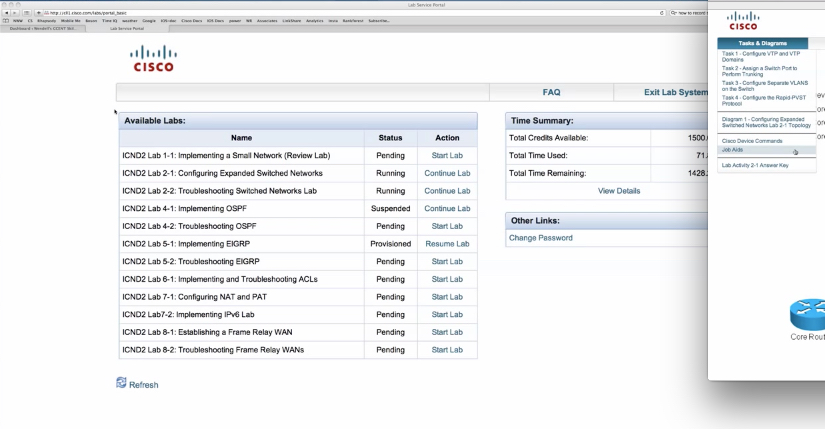Open Job Aids in Tasks & Diagrams panel
The height and width of the screenshot is (429, 825).
pos(733,150)
